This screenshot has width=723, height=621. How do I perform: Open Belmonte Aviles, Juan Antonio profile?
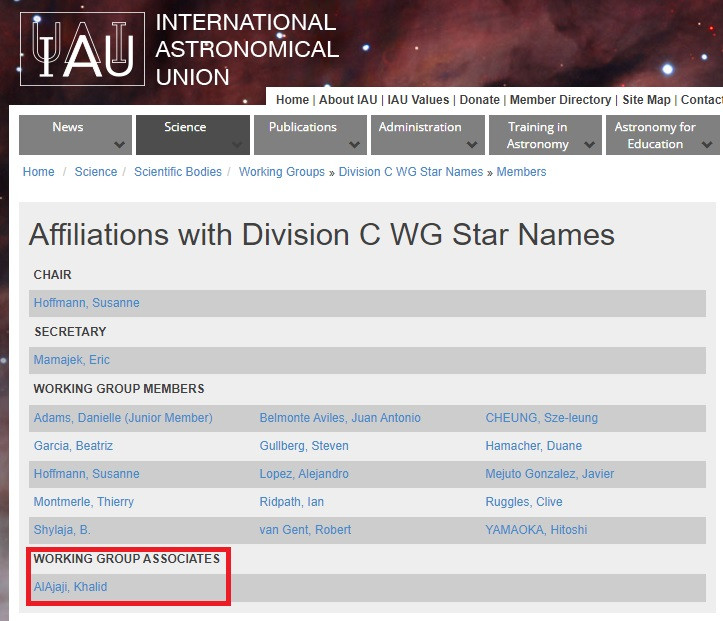coord(340,418)
